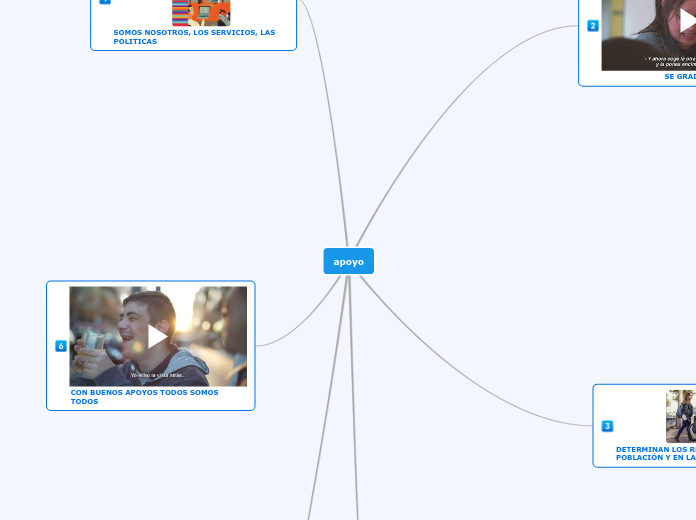Select the 'DETERMINAN LOS' node text
Screen dimensions: 696x520
pos(656,453)
